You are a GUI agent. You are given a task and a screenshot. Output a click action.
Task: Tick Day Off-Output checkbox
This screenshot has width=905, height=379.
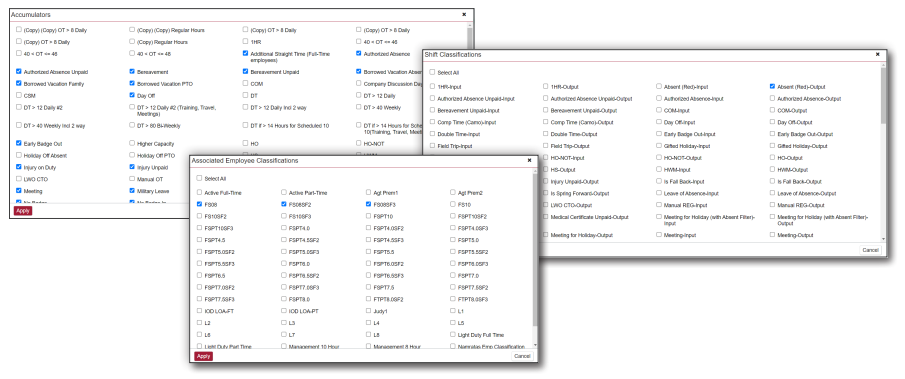(x=772, y=122)
